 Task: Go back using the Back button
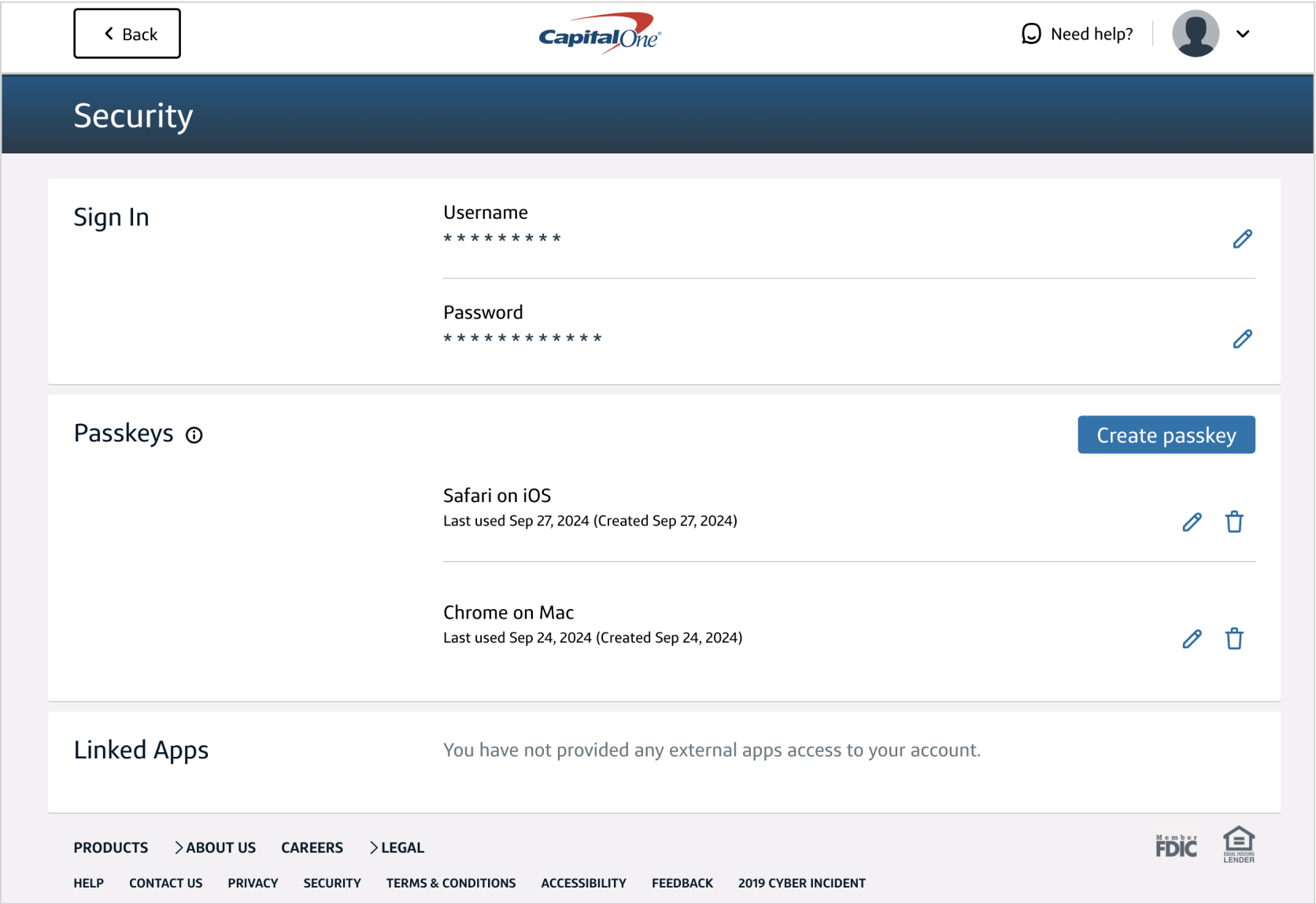point(127,33)
